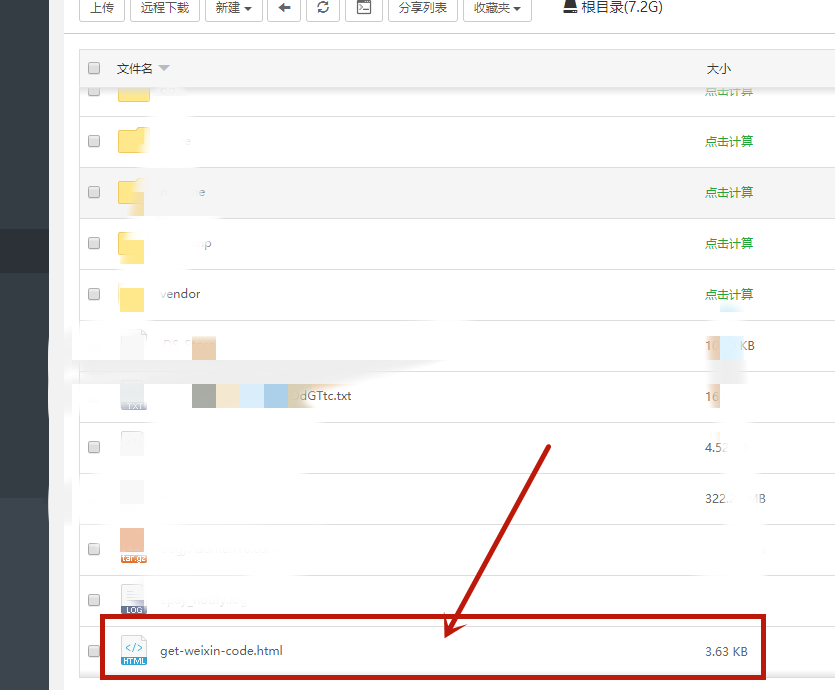
Task: Check the get-weixin-code.html checkbox
Action: click(94, 651)
